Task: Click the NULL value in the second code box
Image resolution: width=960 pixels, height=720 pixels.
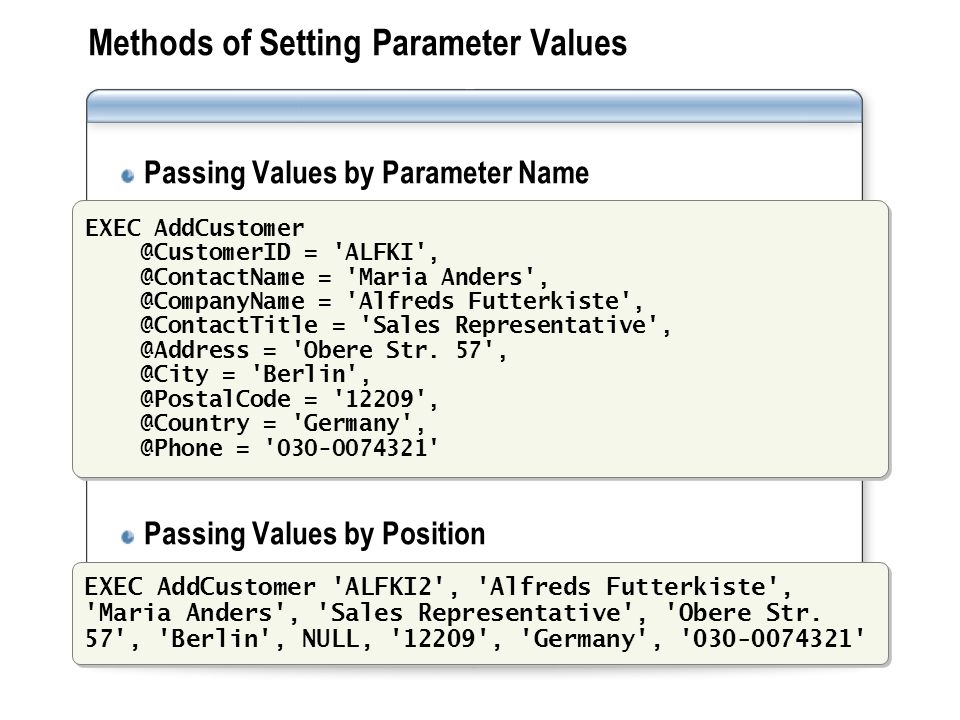Action: pyautogui.click(x=329, y=639)
